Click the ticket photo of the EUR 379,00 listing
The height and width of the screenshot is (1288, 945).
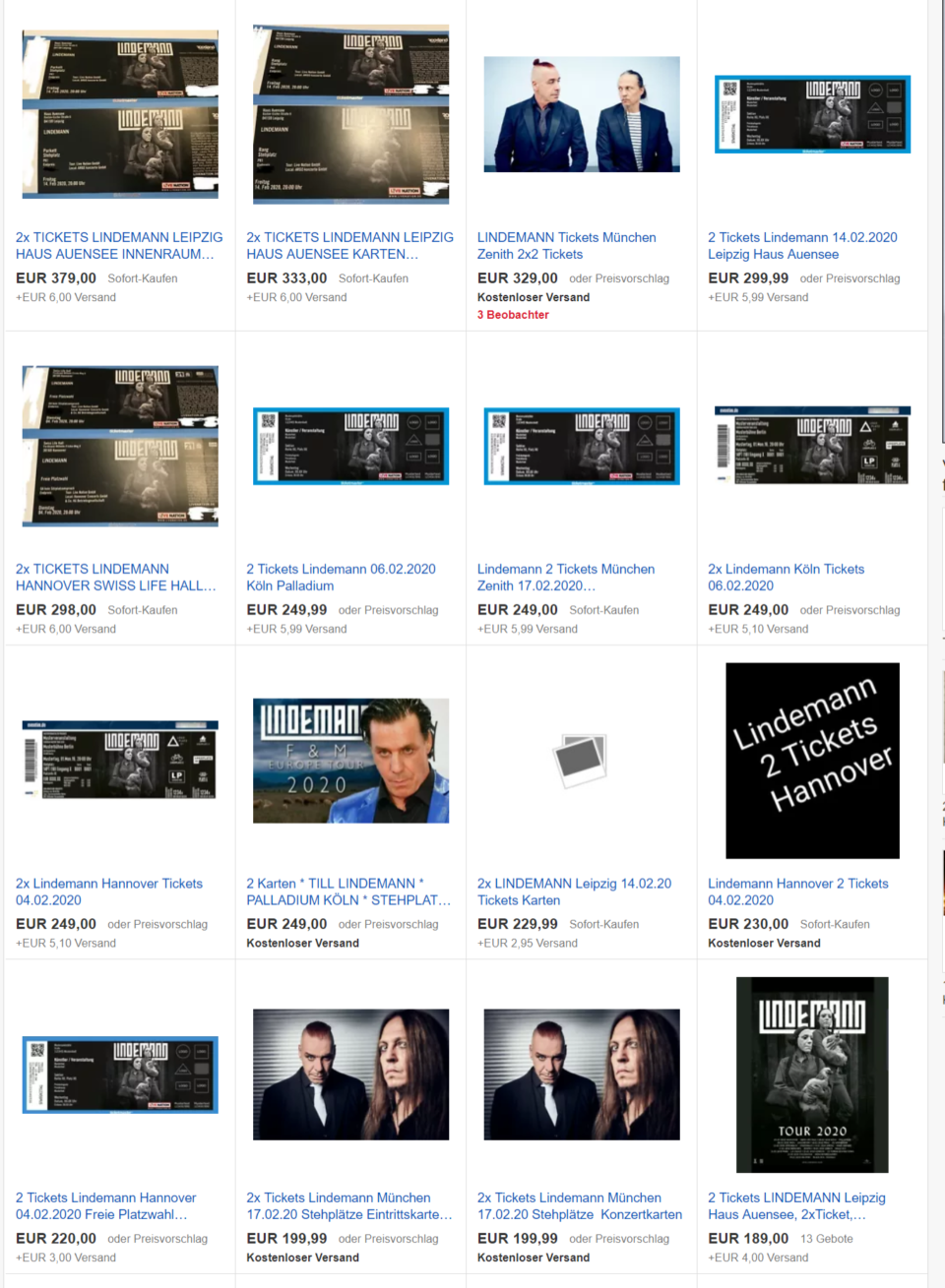tap(120, 114)
